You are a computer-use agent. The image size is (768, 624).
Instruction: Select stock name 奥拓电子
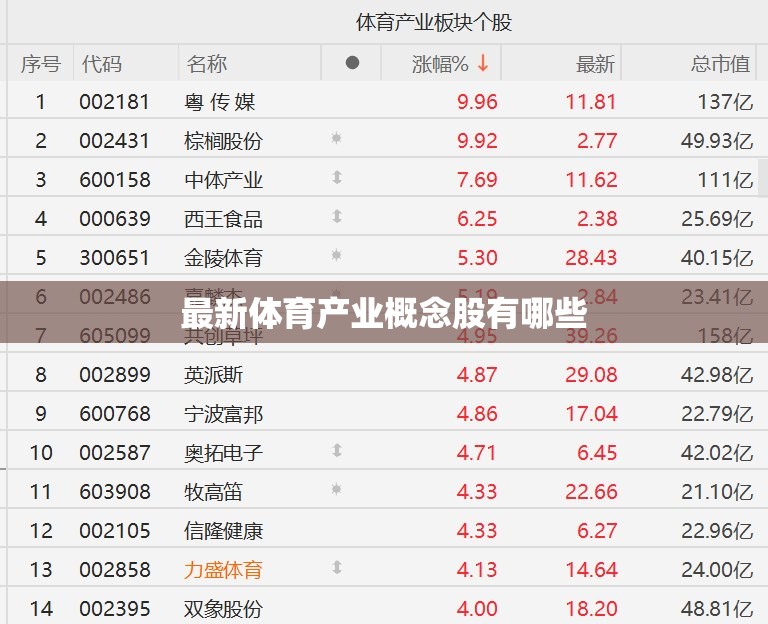[223, 453]
